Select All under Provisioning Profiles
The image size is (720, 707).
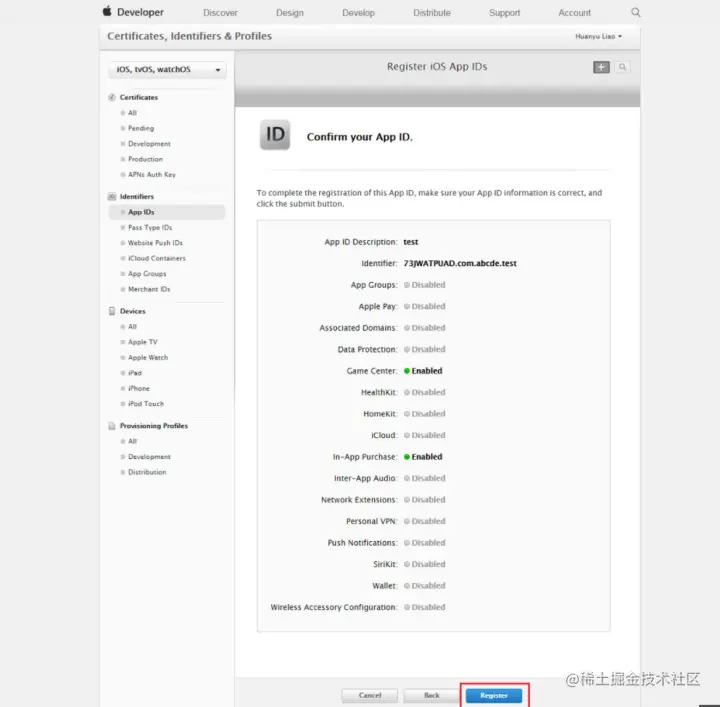[x=132, y=441]
